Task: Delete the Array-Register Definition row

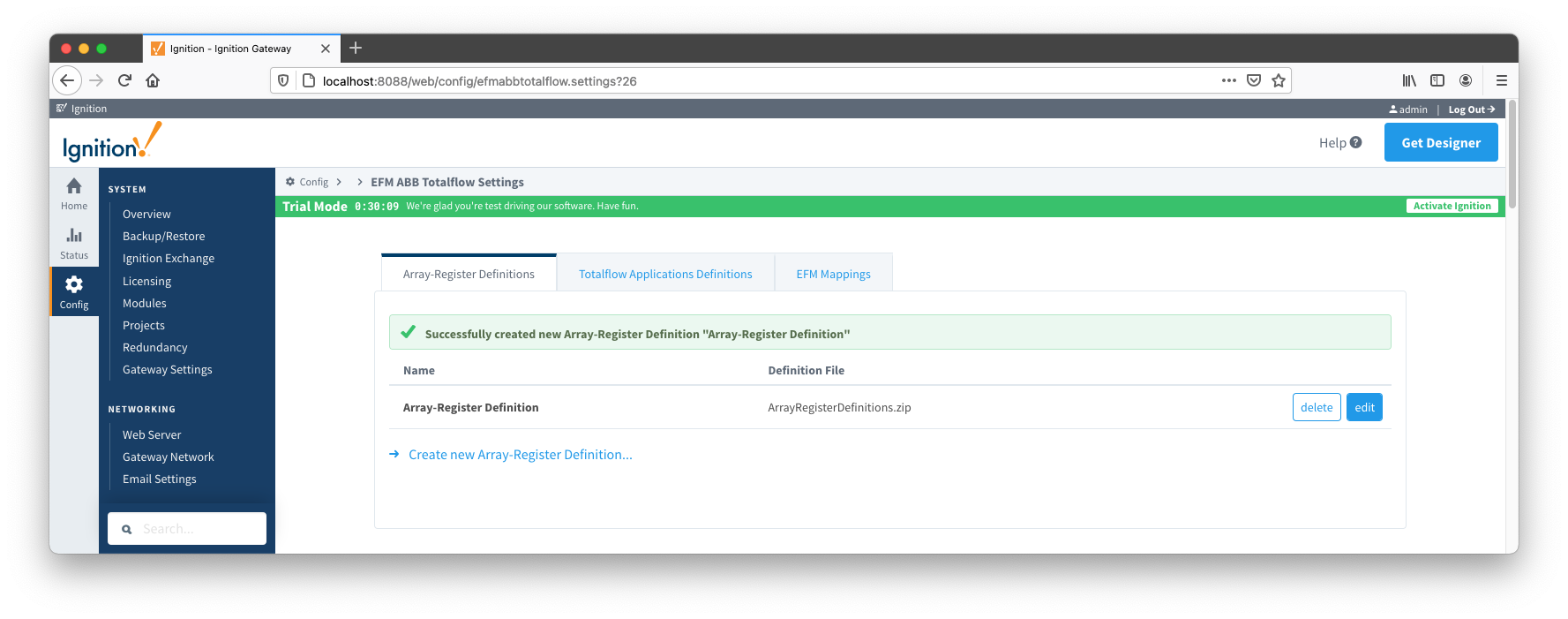Action: pyautogui.click(x=1317, y=407)
